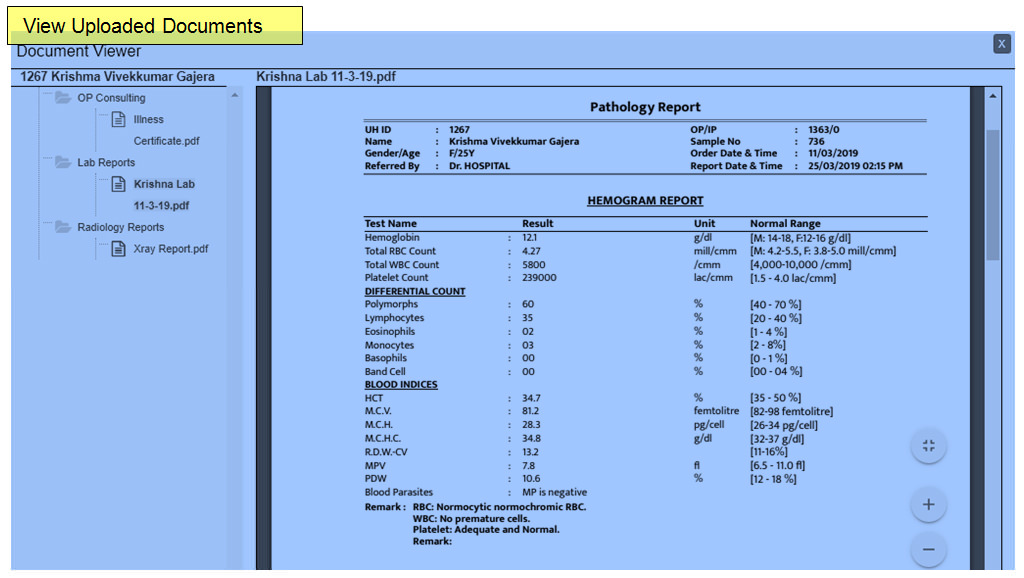This screenshot has width=1024, height=578.
Task: Click the Document Viewer title
Action: (x=78, y=52)
